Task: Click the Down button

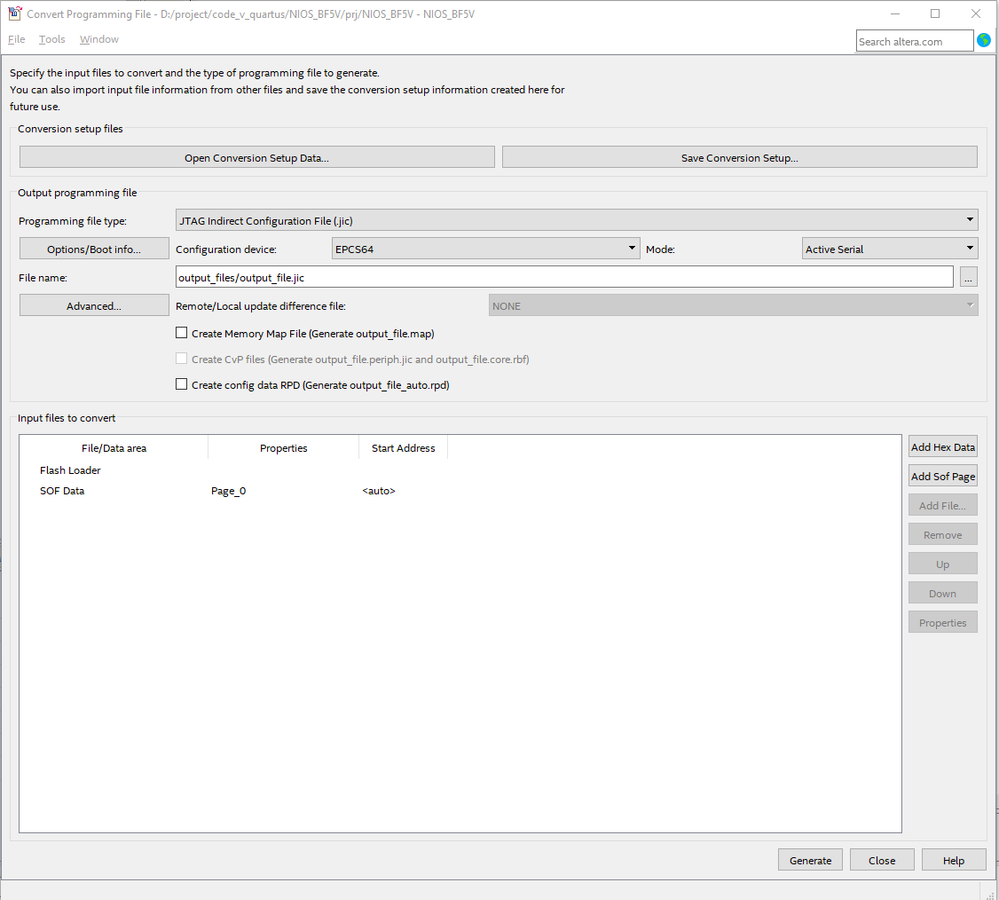Action: point(942,593)
